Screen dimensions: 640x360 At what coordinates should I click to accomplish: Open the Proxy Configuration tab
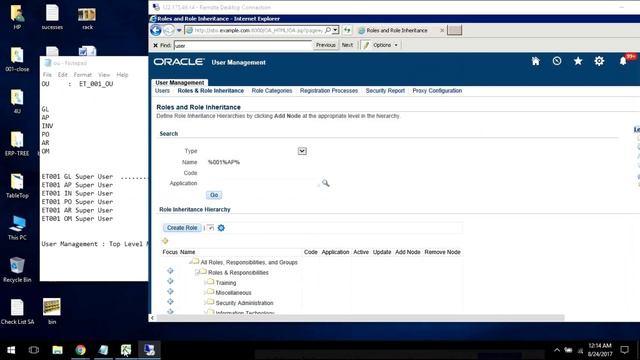click(x=437, y=91)
